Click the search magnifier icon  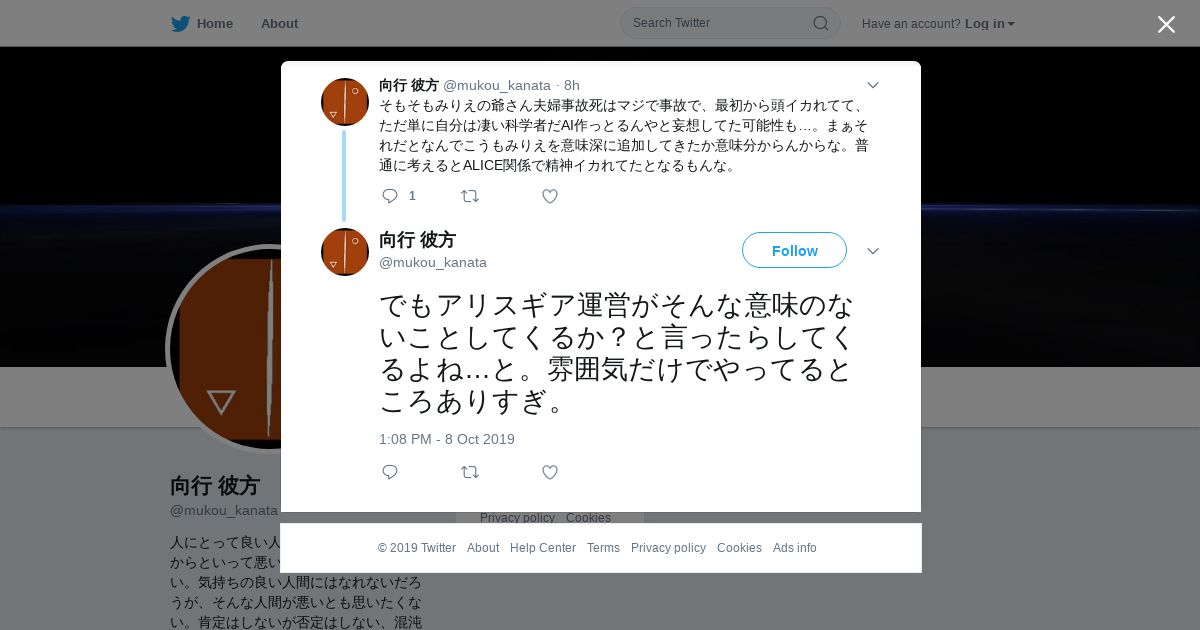click(x=820, y=23)
